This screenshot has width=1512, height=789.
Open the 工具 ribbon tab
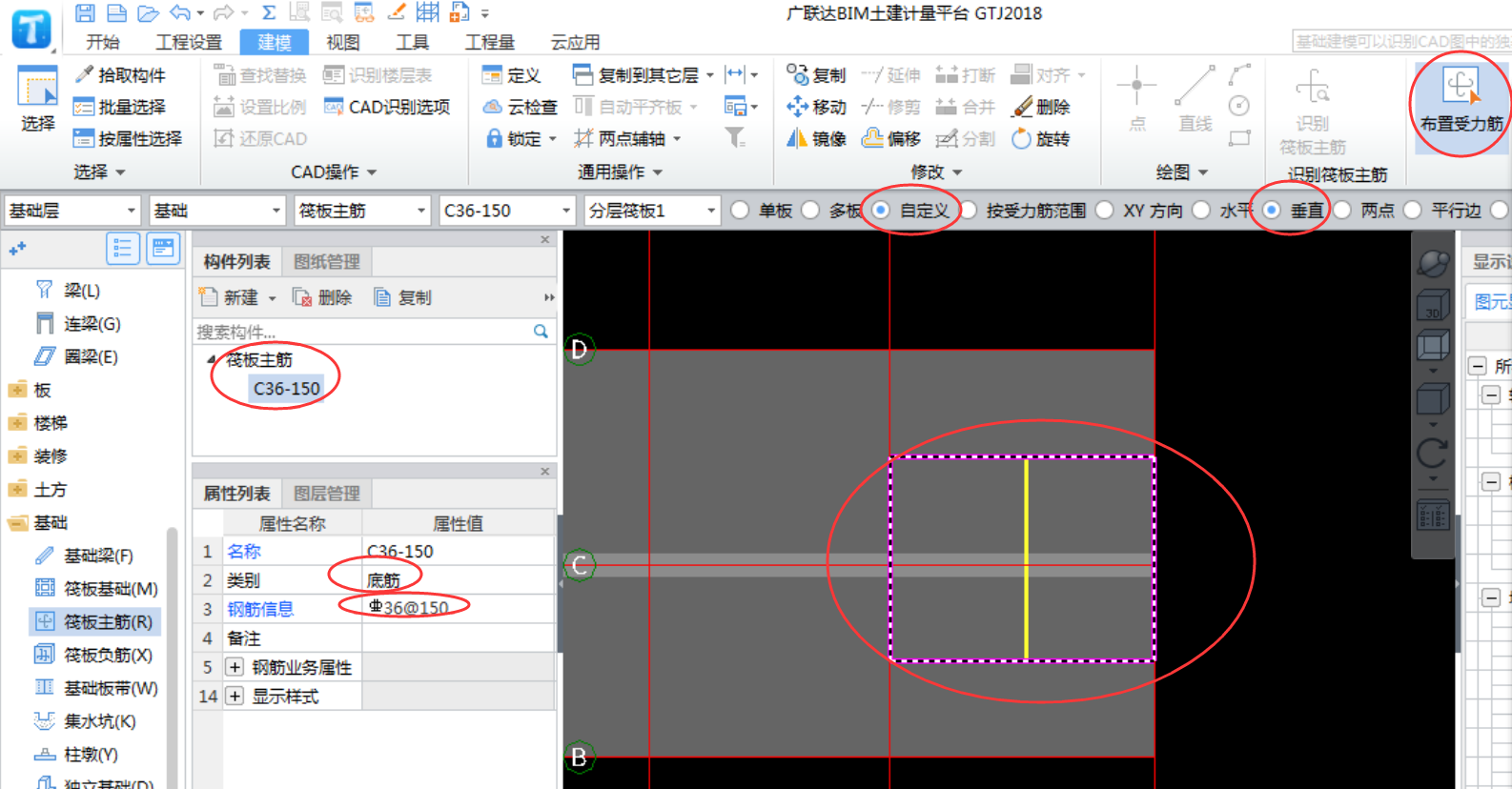412,42
